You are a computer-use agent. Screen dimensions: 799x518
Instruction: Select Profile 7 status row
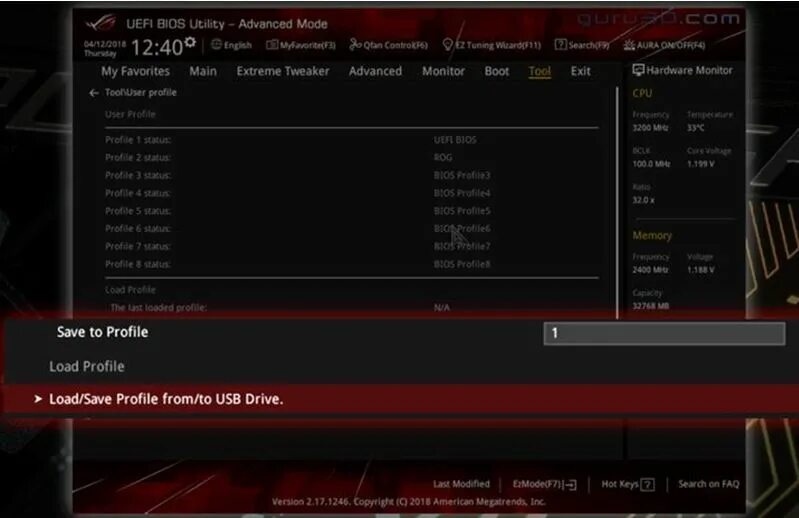(x=352, y=247)
